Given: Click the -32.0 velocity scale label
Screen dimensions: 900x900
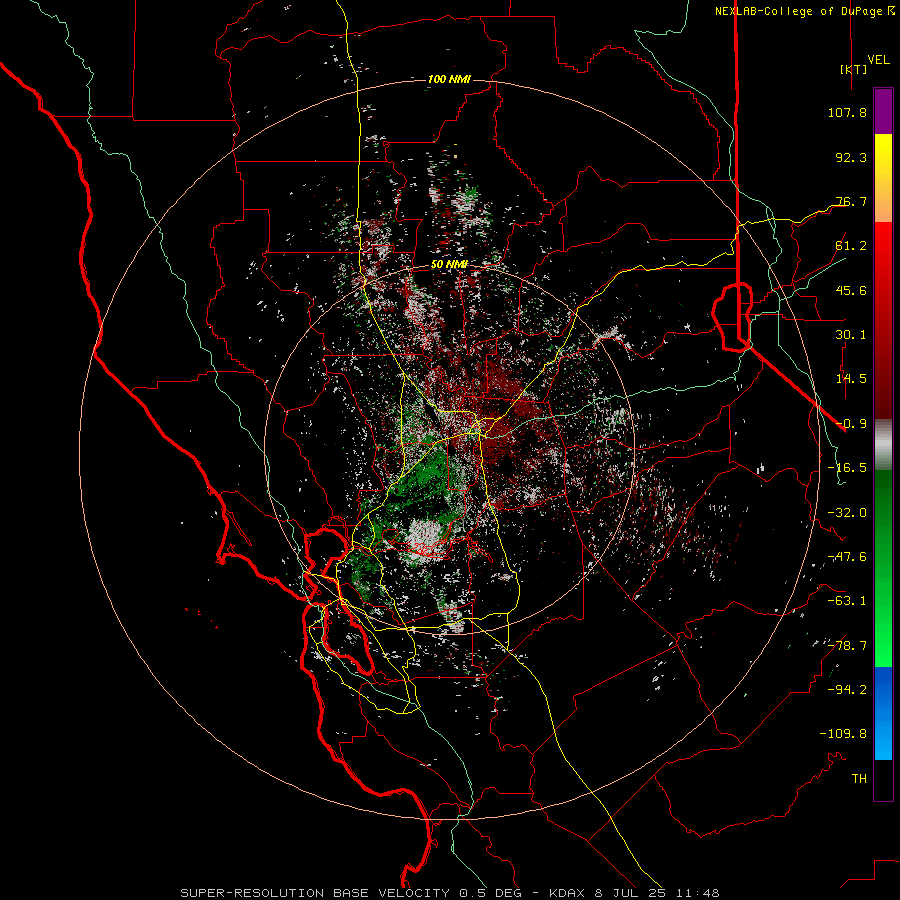Looking at the screenshot, I should point(847,513).
